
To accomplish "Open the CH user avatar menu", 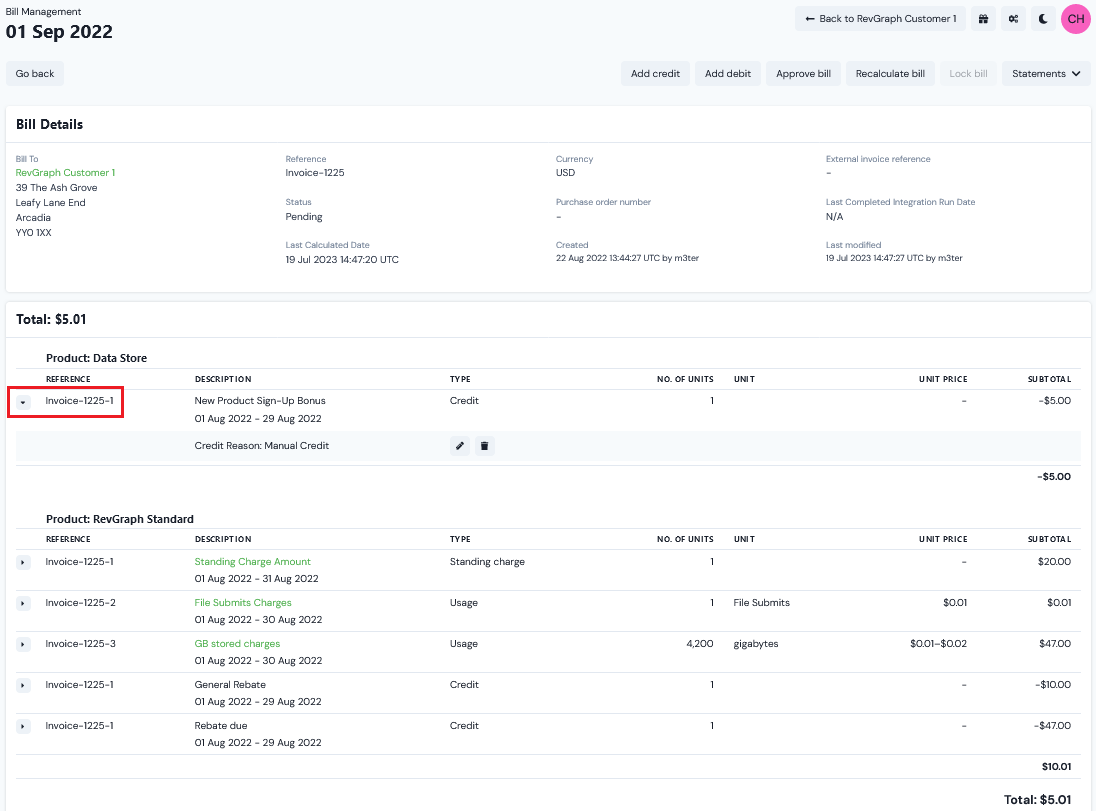I will click(1076, 19).
